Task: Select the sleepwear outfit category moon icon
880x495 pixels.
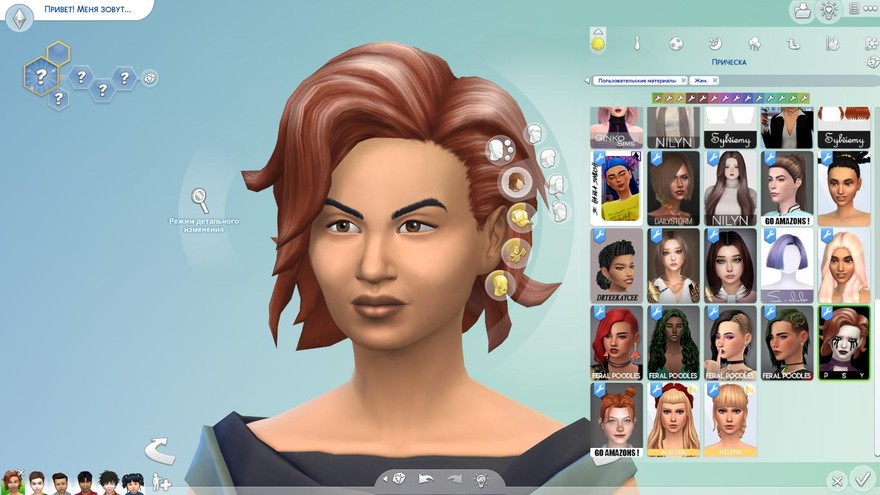Action: point(716,44)
